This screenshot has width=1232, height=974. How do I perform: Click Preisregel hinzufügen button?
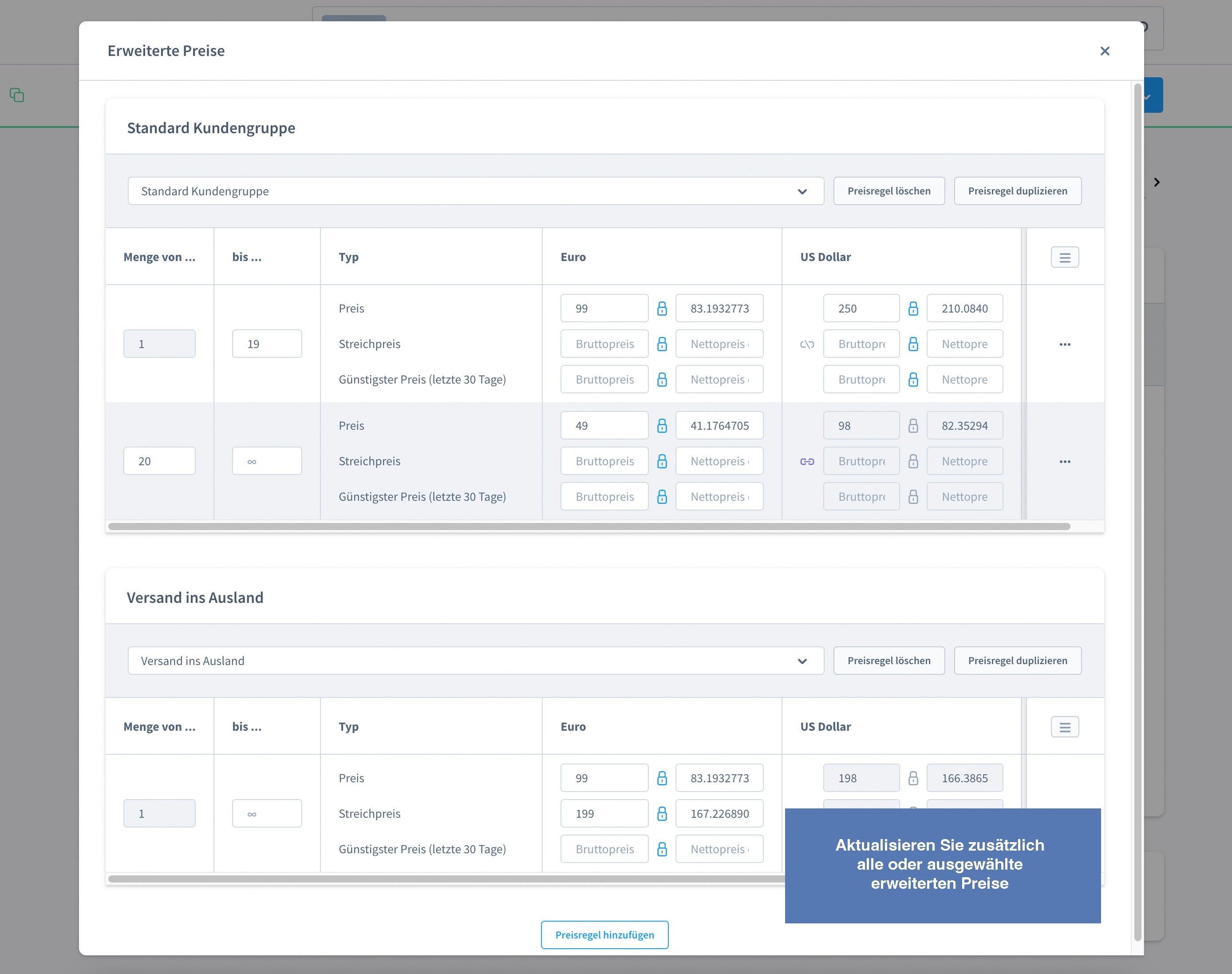tap(604, 934)
